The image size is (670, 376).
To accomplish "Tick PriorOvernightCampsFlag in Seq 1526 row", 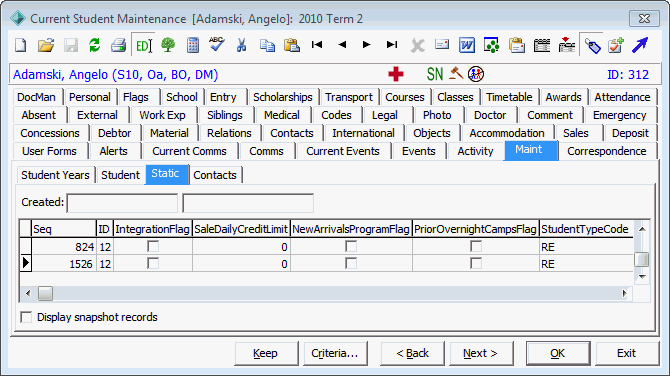I will [x=476, y=263].
